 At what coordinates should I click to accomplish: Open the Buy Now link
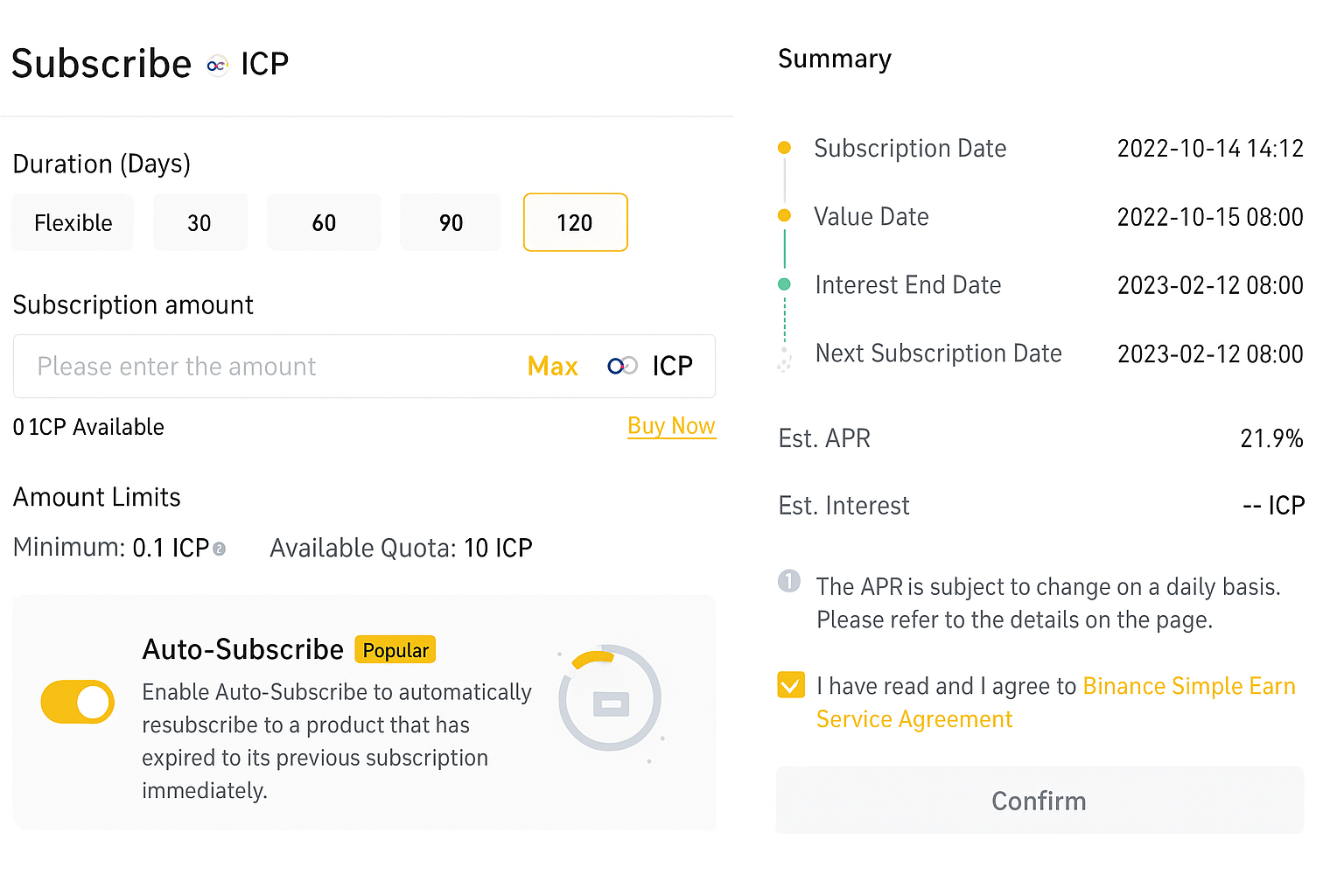[x=671, y=426]
